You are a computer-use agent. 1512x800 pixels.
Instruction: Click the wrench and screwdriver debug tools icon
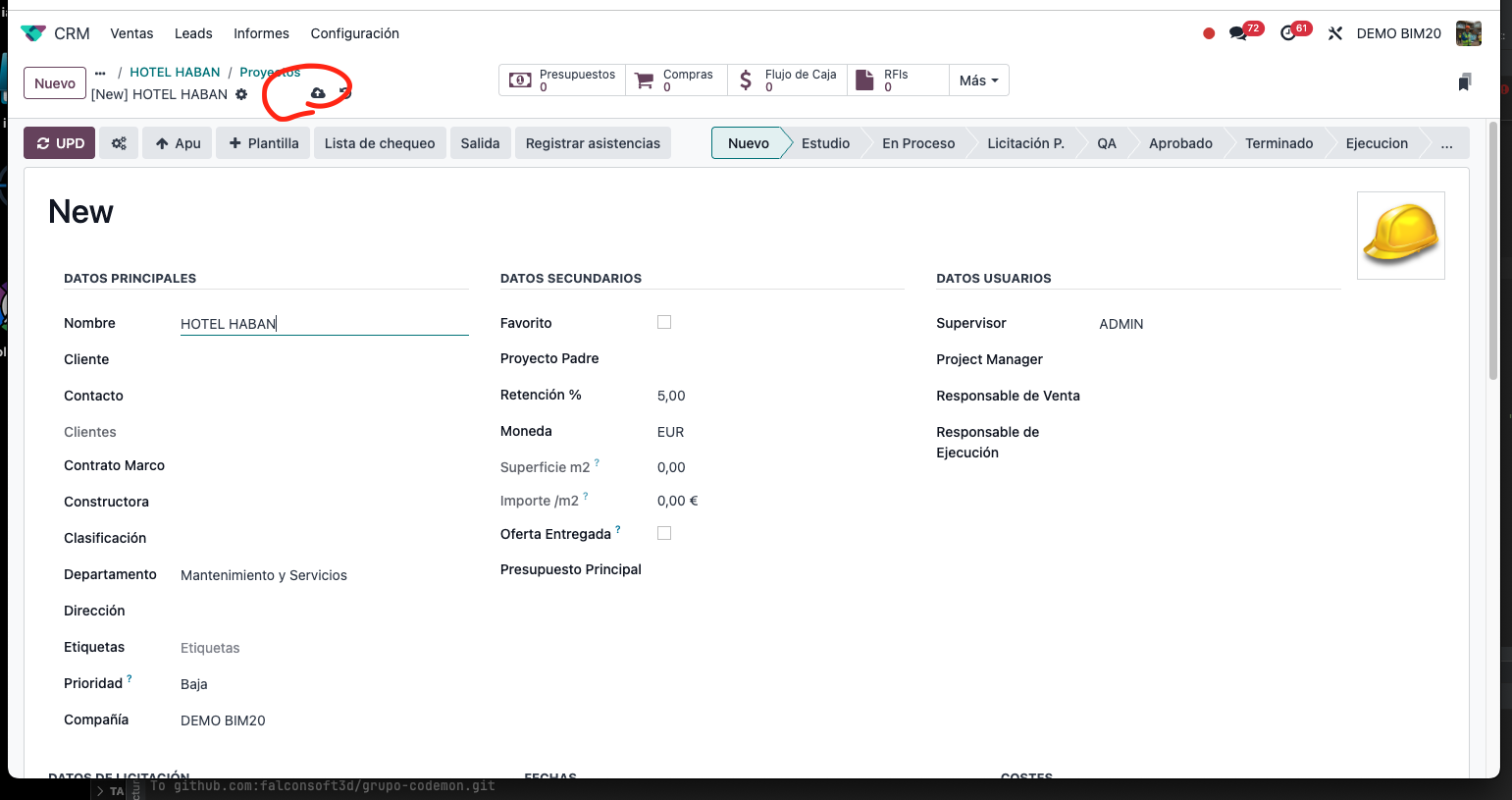[1334, 33]
